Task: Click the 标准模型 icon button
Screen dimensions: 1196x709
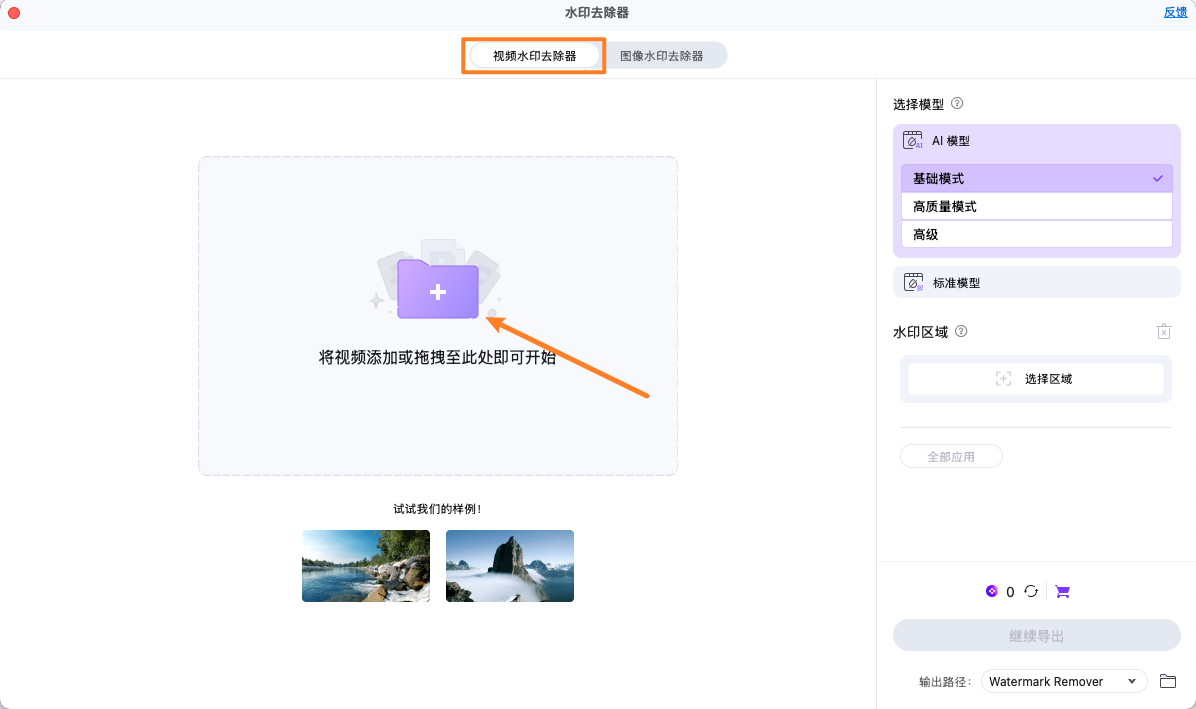Action: [x=913, y=282]
